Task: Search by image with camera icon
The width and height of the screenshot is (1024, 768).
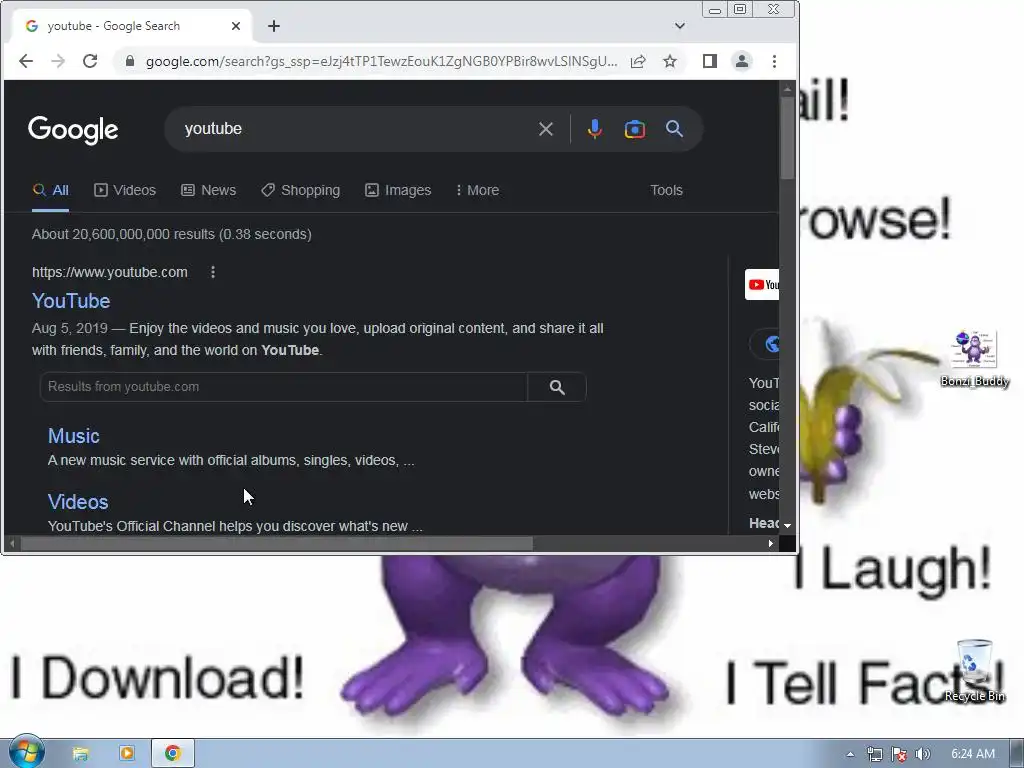Action: point(635,129)
